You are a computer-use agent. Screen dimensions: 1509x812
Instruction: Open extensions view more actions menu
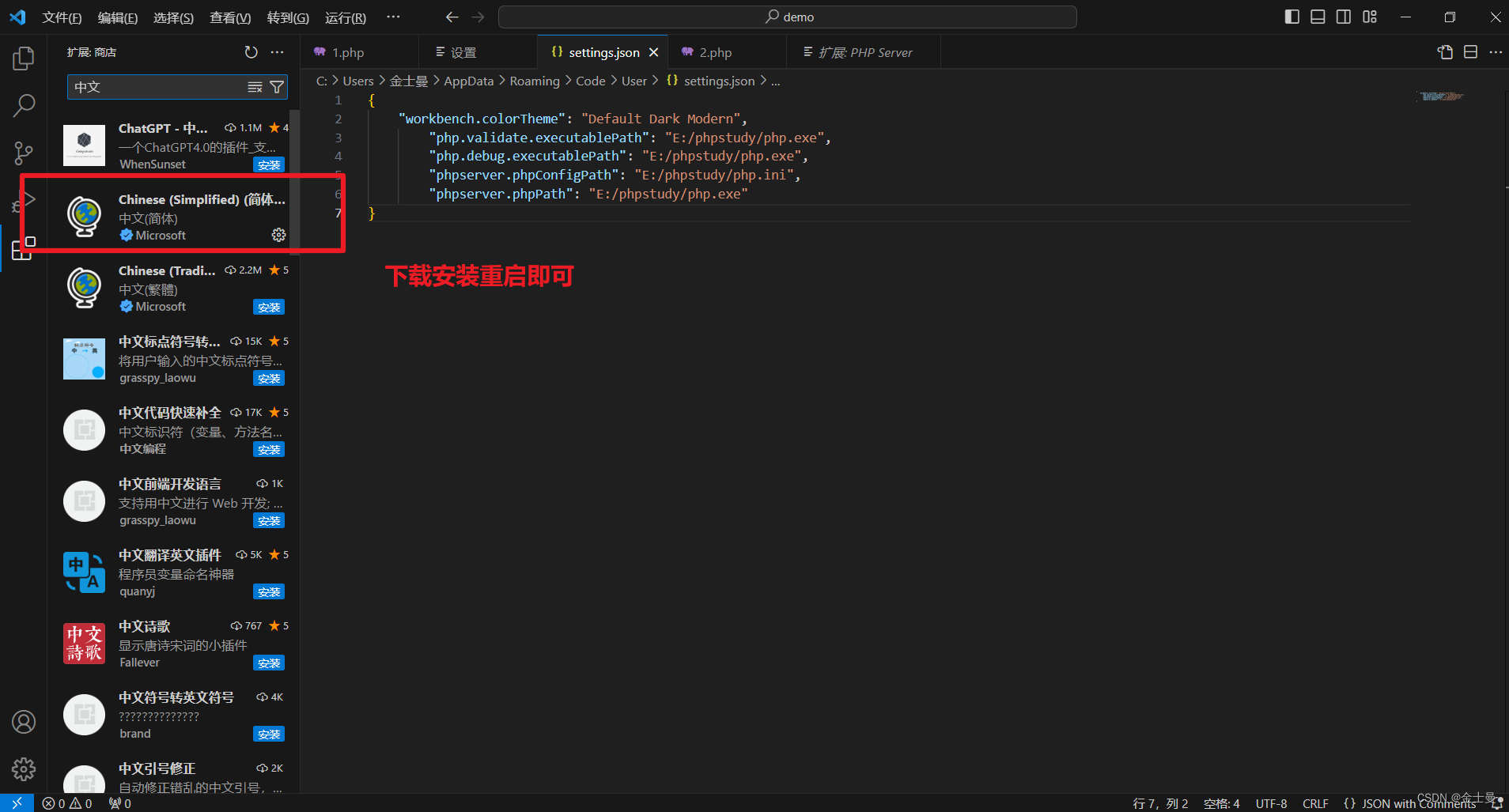(x=277, y=52)
